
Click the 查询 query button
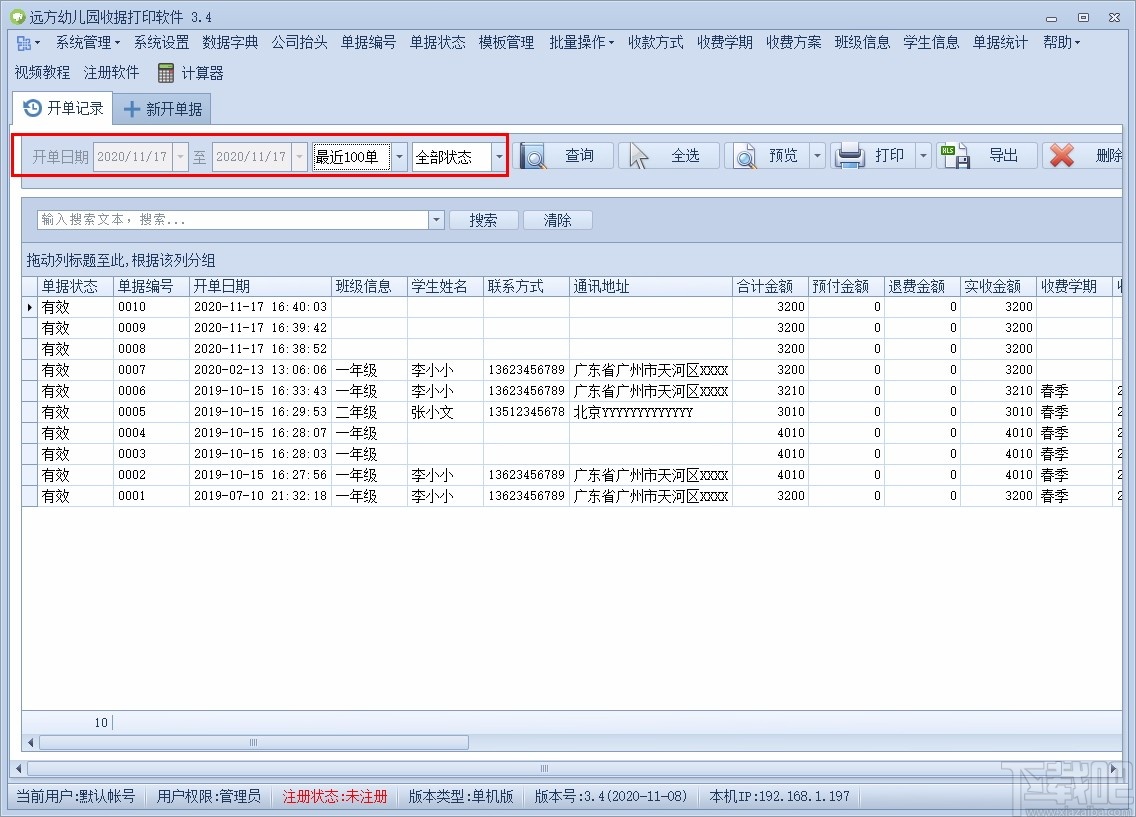(x=564, y=156)
